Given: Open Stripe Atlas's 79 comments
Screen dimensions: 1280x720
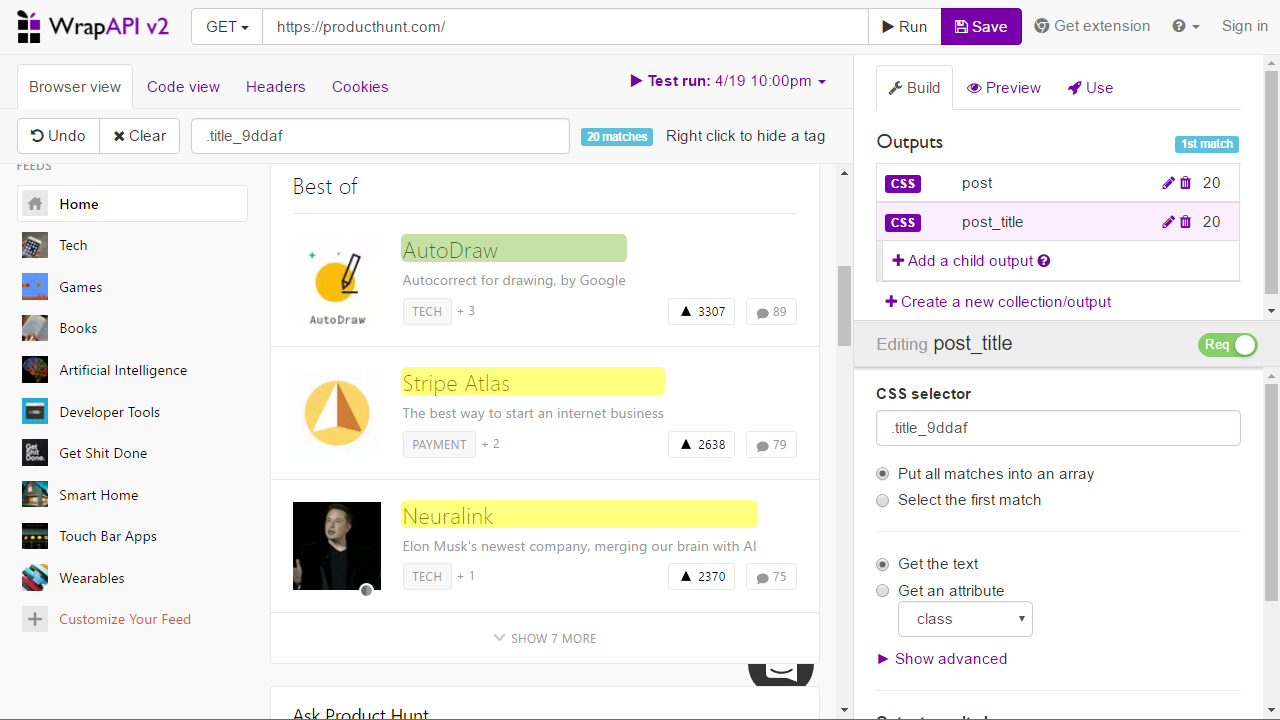Looking at the screenshot, I should (x=770, y=445).
